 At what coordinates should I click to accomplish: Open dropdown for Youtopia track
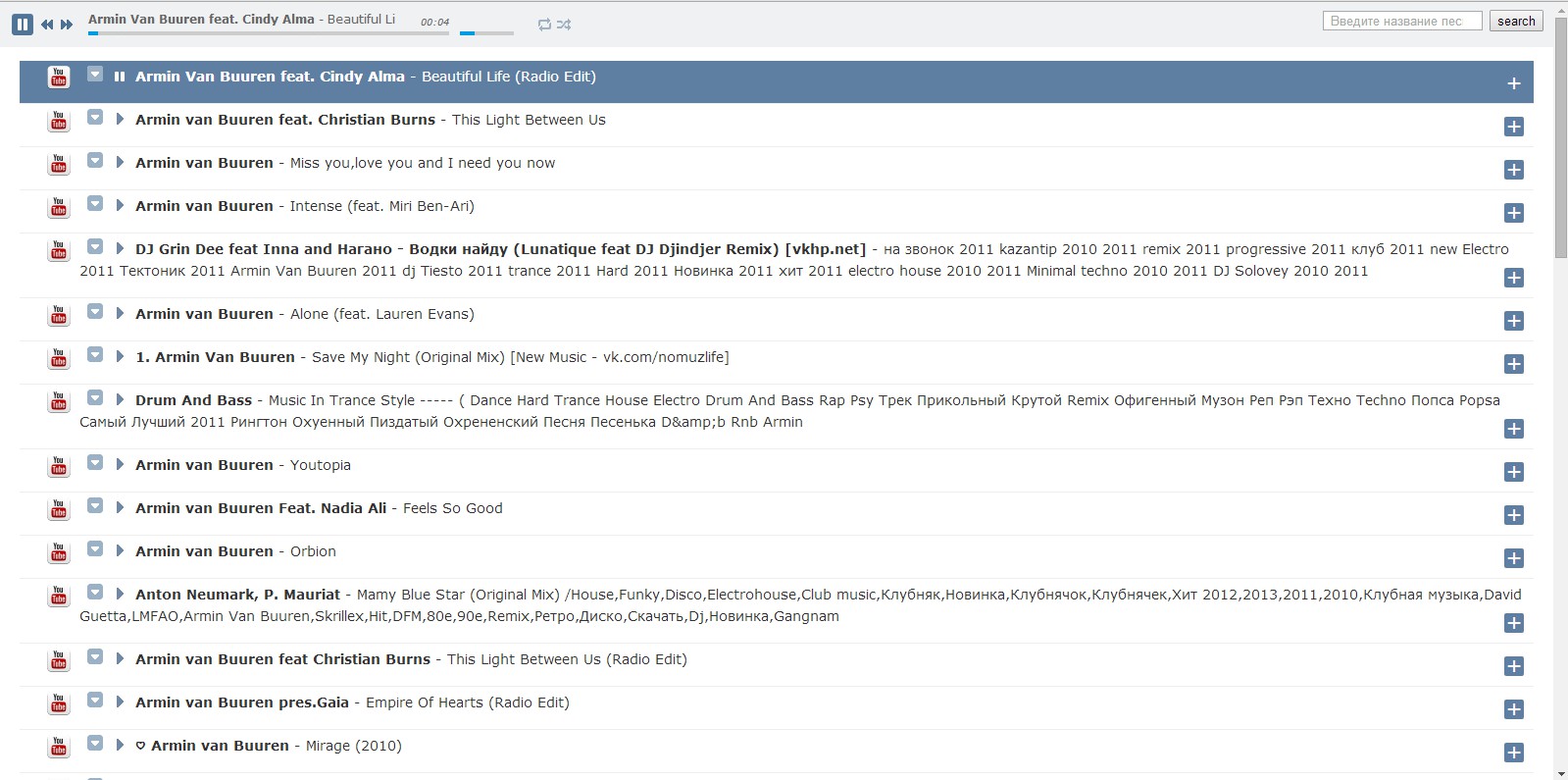(95, 462)
